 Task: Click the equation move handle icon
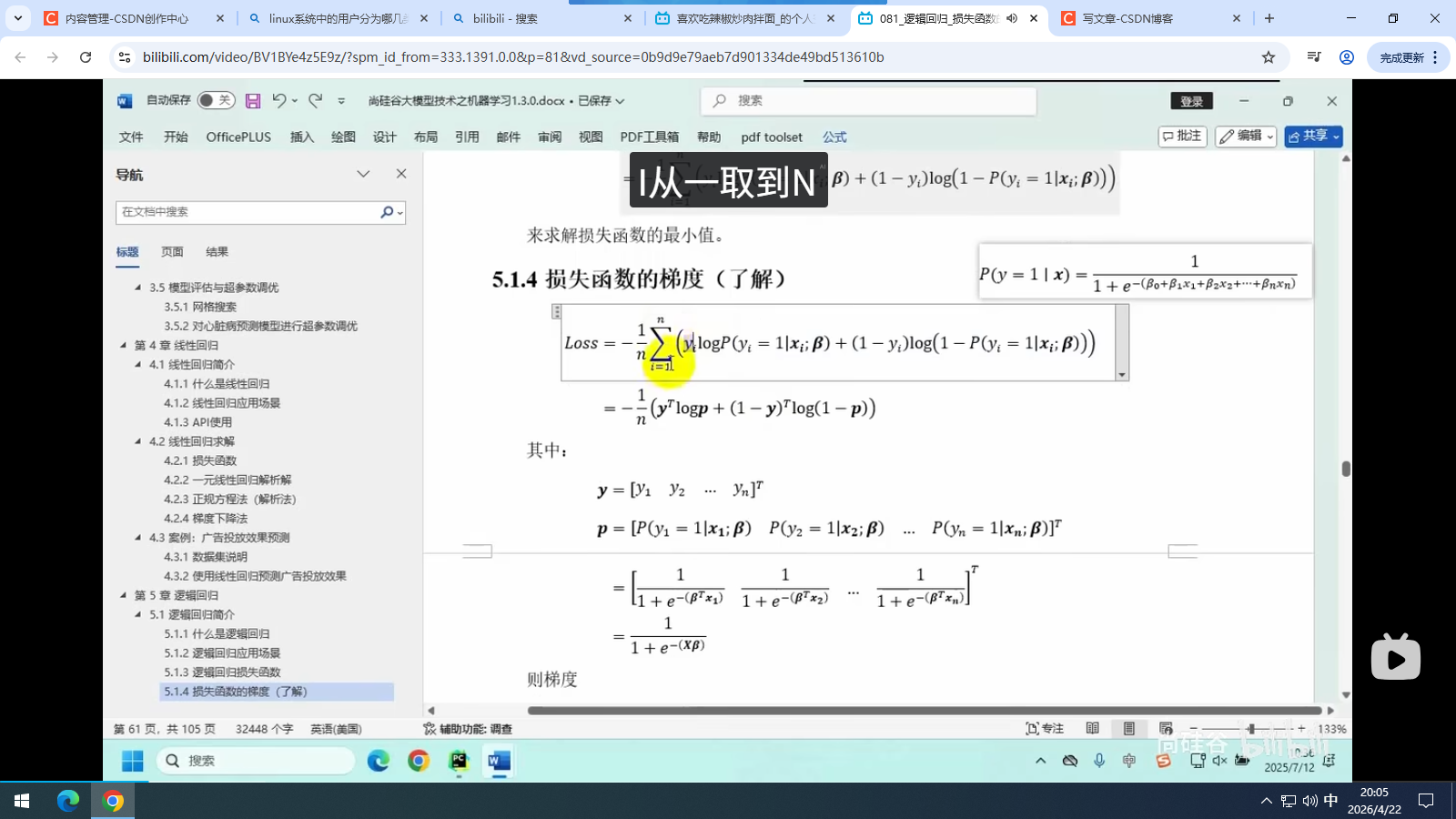[x=556, y=312]
